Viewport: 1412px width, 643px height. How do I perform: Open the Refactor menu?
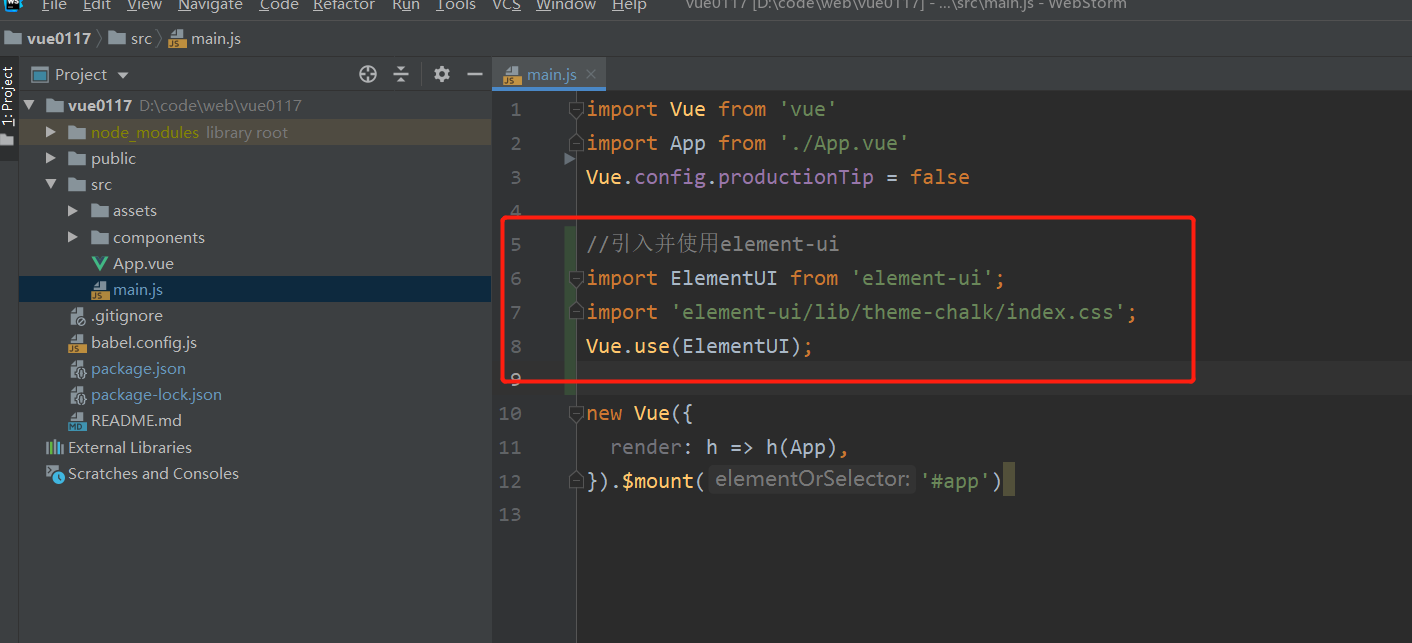coord(344,5)
